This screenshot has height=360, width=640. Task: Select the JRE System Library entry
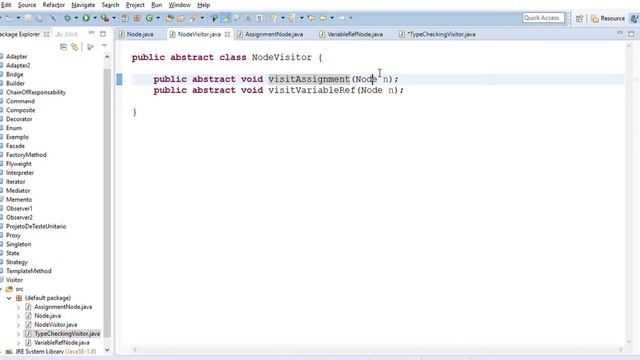pos(55,351)
